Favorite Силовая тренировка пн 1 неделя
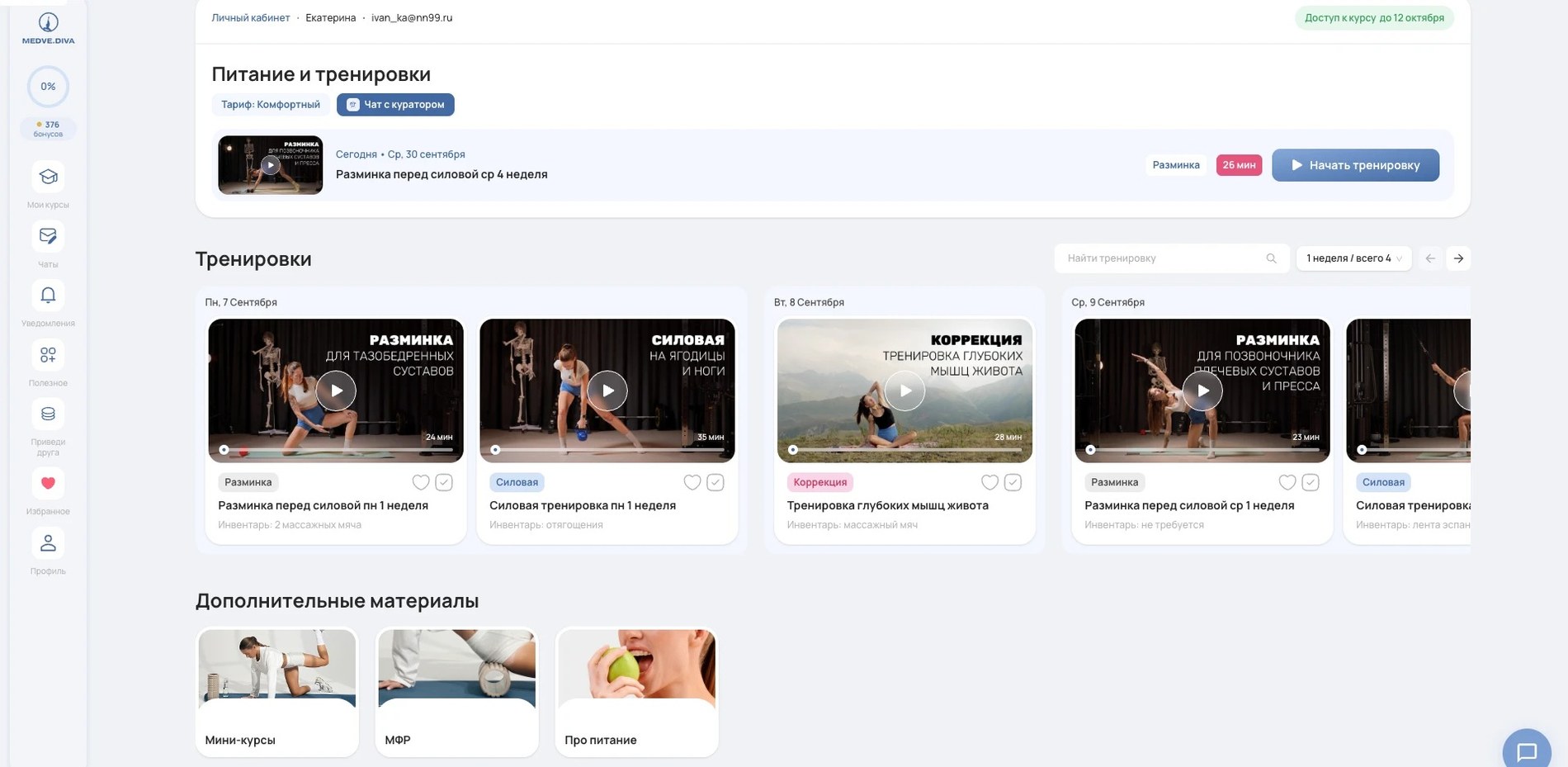The width and height of the screenshot is (1568, 767). click(692, 482)
